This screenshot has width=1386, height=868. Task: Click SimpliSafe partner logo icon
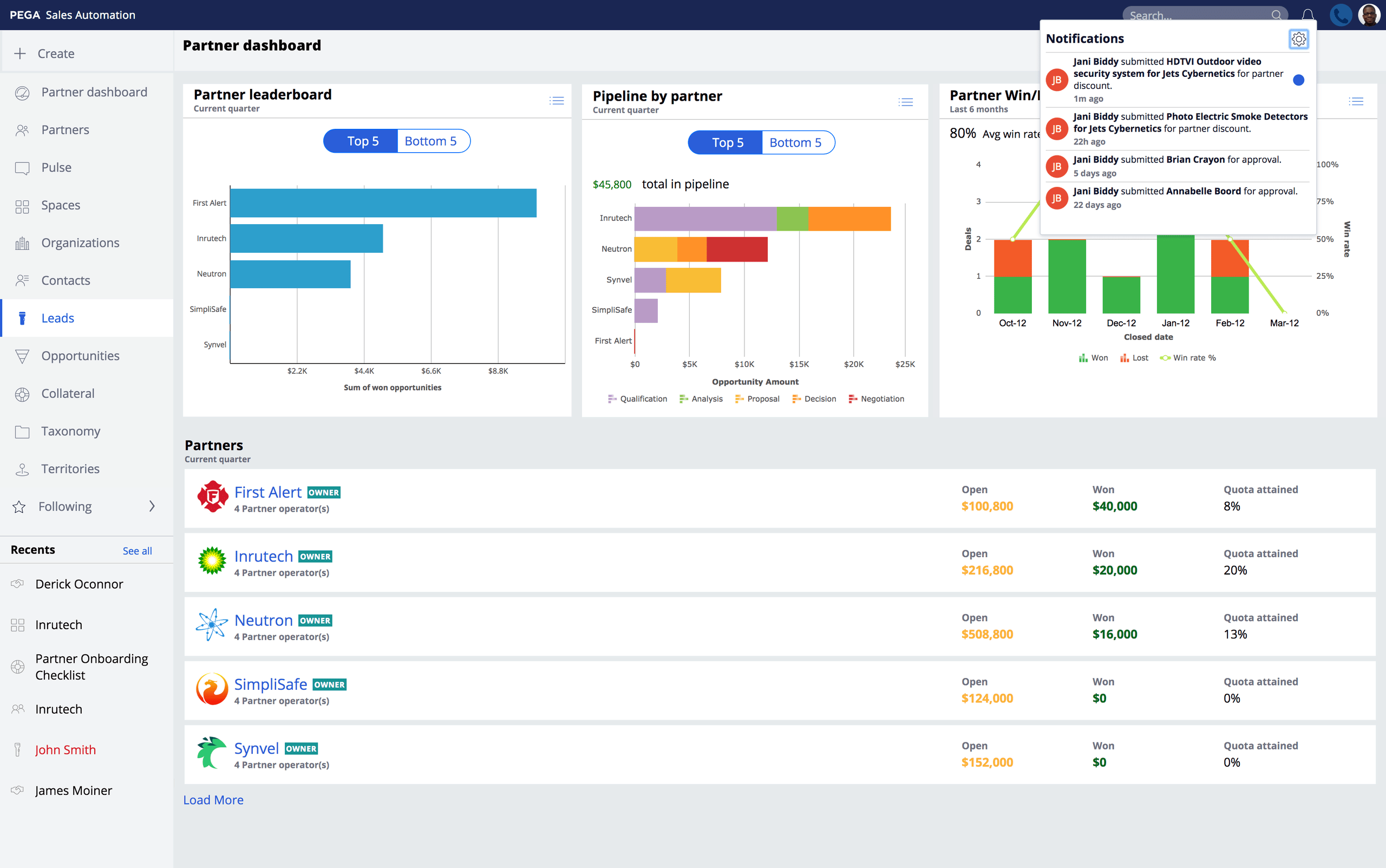pos(212,689)
